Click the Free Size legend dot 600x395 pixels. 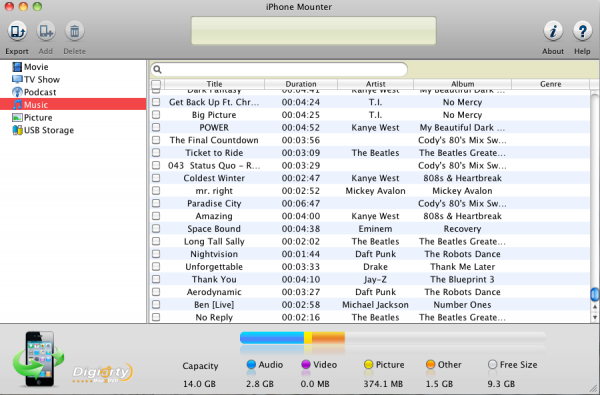pos(492,364)
